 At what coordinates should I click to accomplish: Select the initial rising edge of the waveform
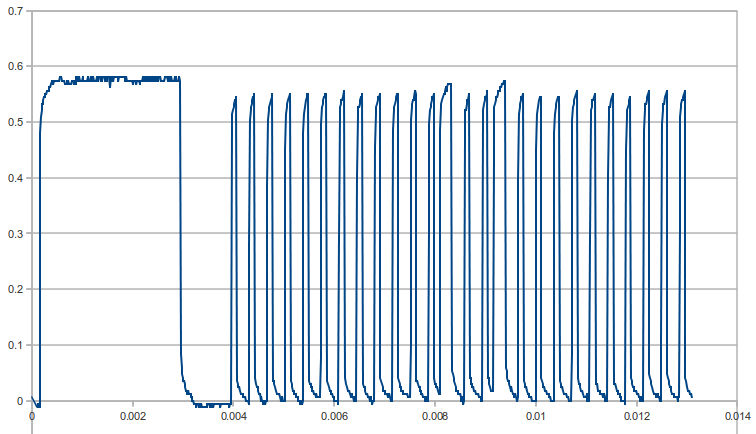click(40, 250)
